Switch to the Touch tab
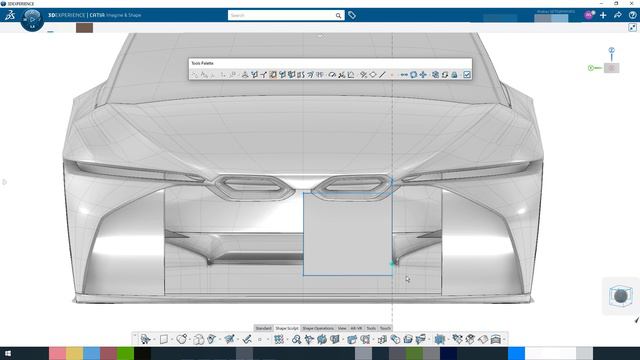This screenshot has width=640, height=360. (385, 328)
